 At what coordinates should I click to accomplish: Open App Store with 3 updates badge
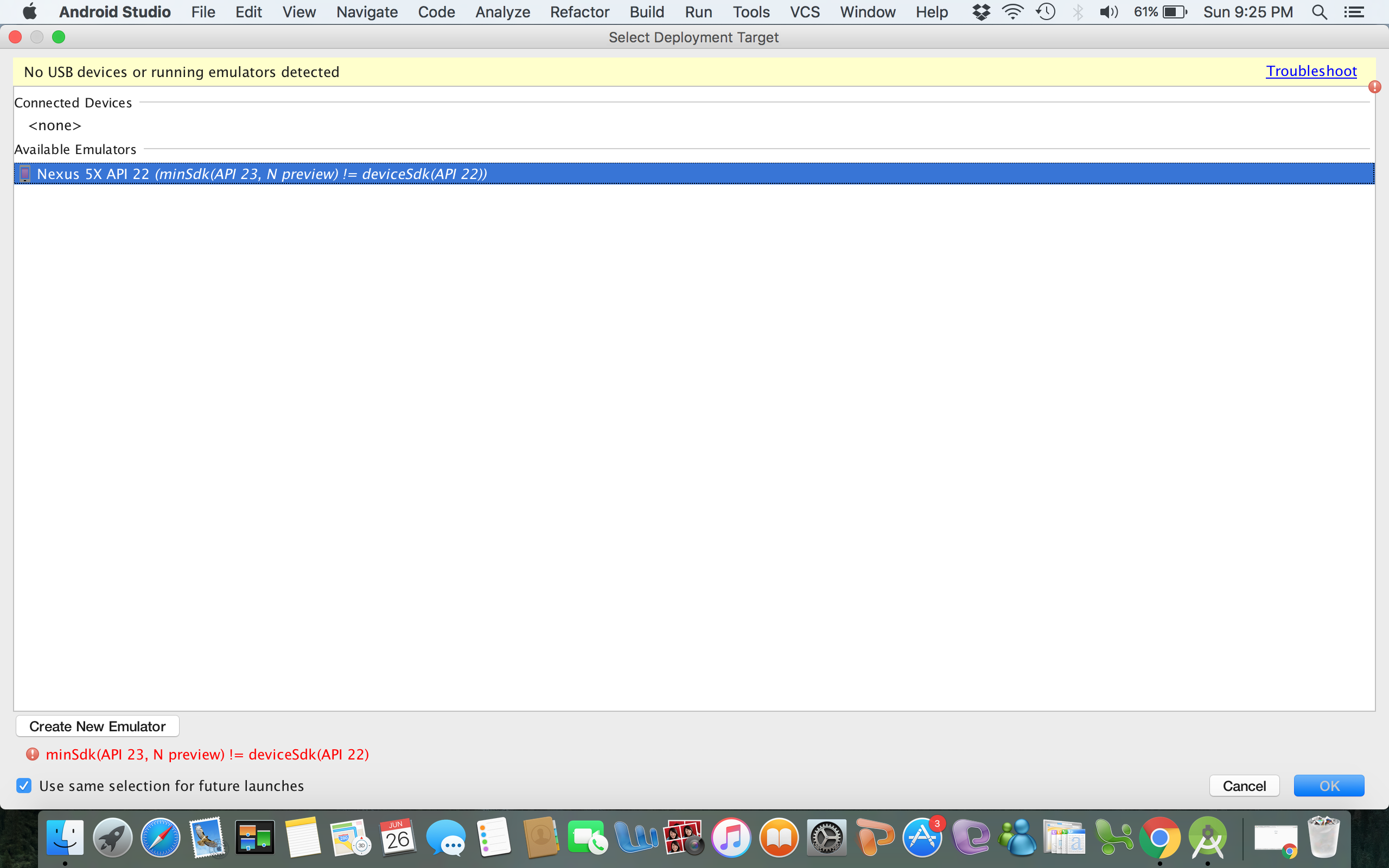[922, 837]
